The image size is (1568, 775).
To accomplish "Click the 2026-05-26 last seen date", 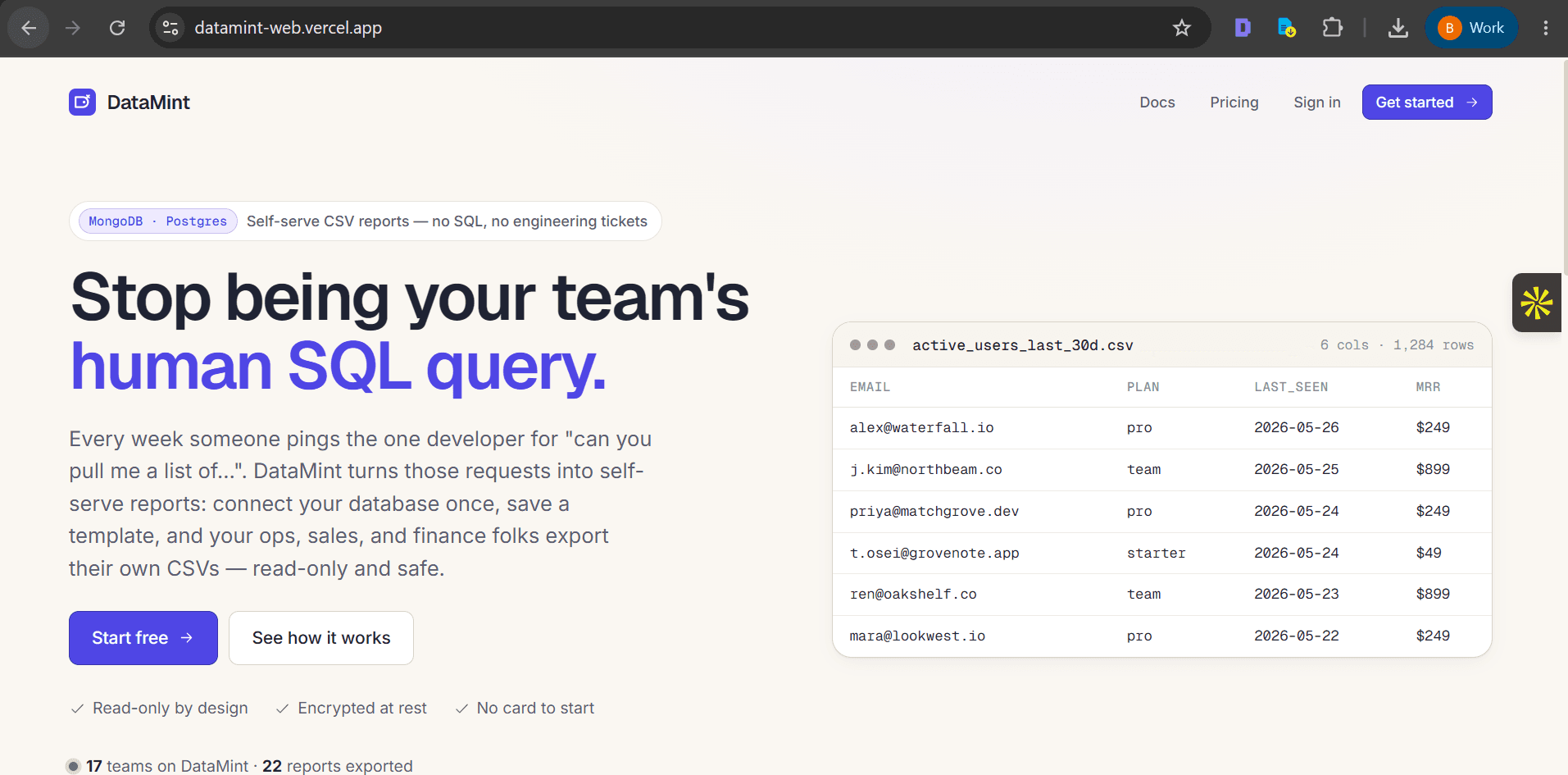I will pyautogui.click(x=1296, y=428).
